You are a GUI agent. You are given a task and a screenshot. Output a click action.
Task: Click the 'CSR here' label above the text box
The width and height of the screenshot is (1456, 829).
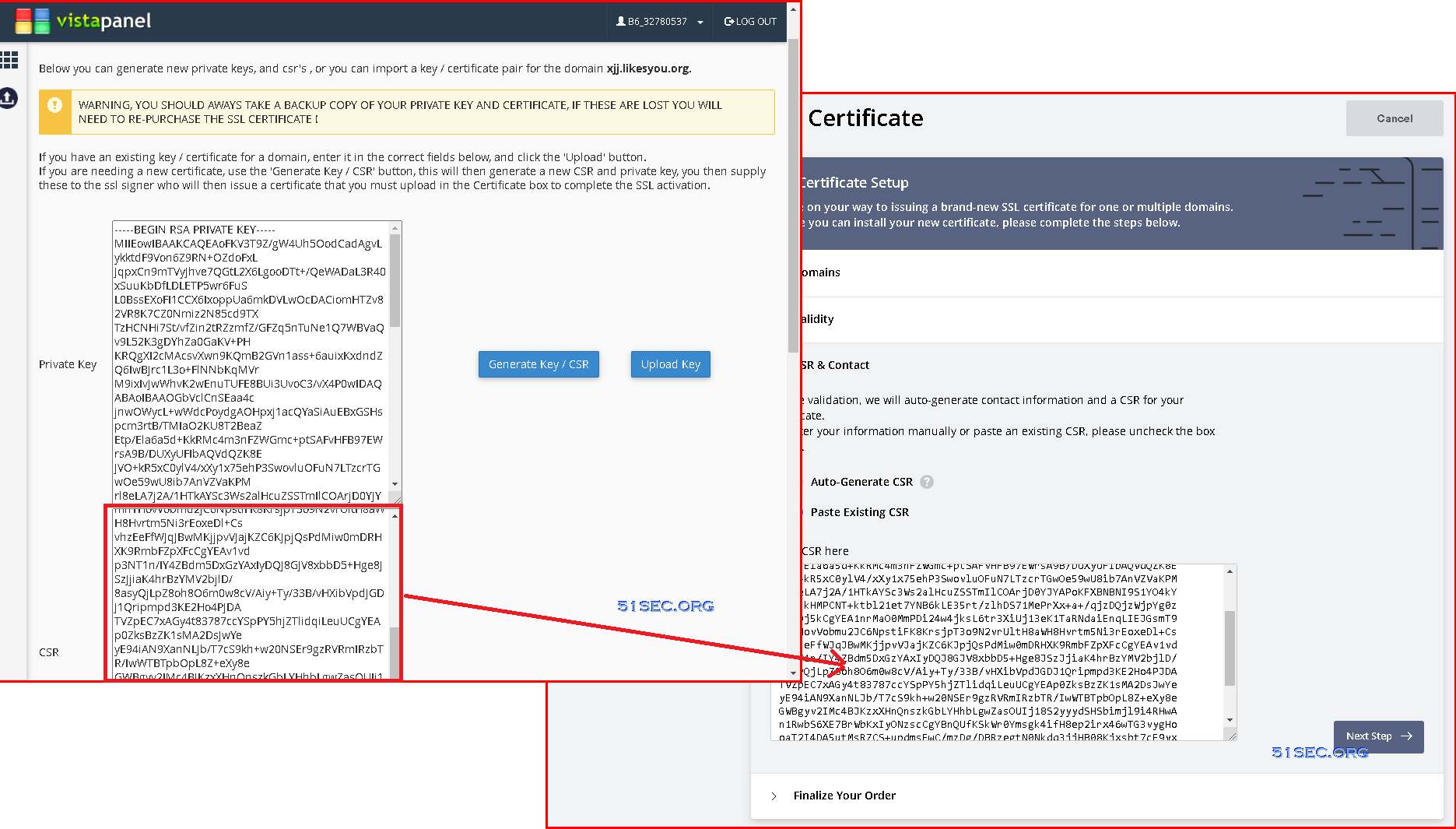(x=825, y=551)
